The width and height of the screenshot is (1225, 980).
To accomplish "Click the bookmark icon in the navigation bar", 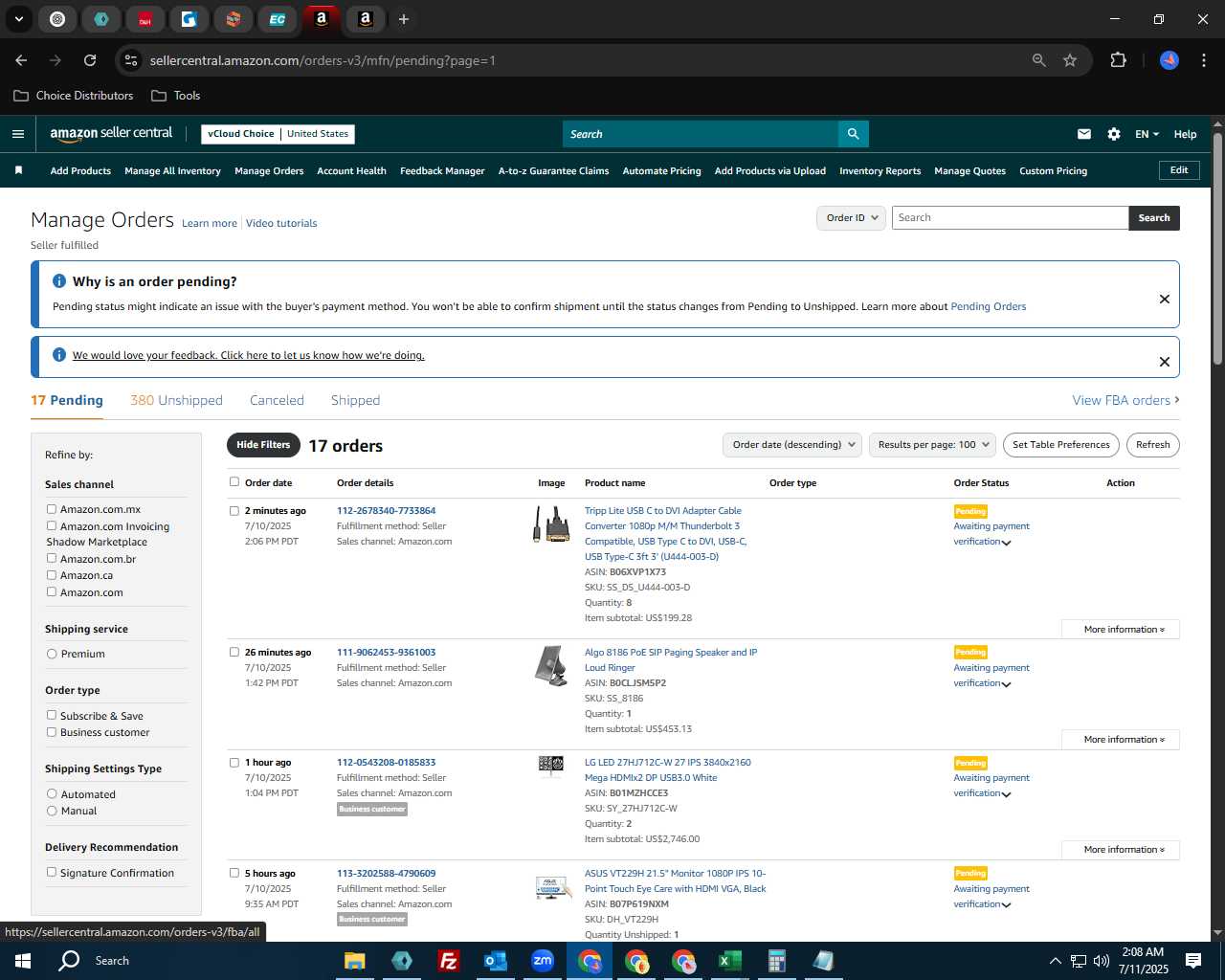I will (x=18, y=170).
